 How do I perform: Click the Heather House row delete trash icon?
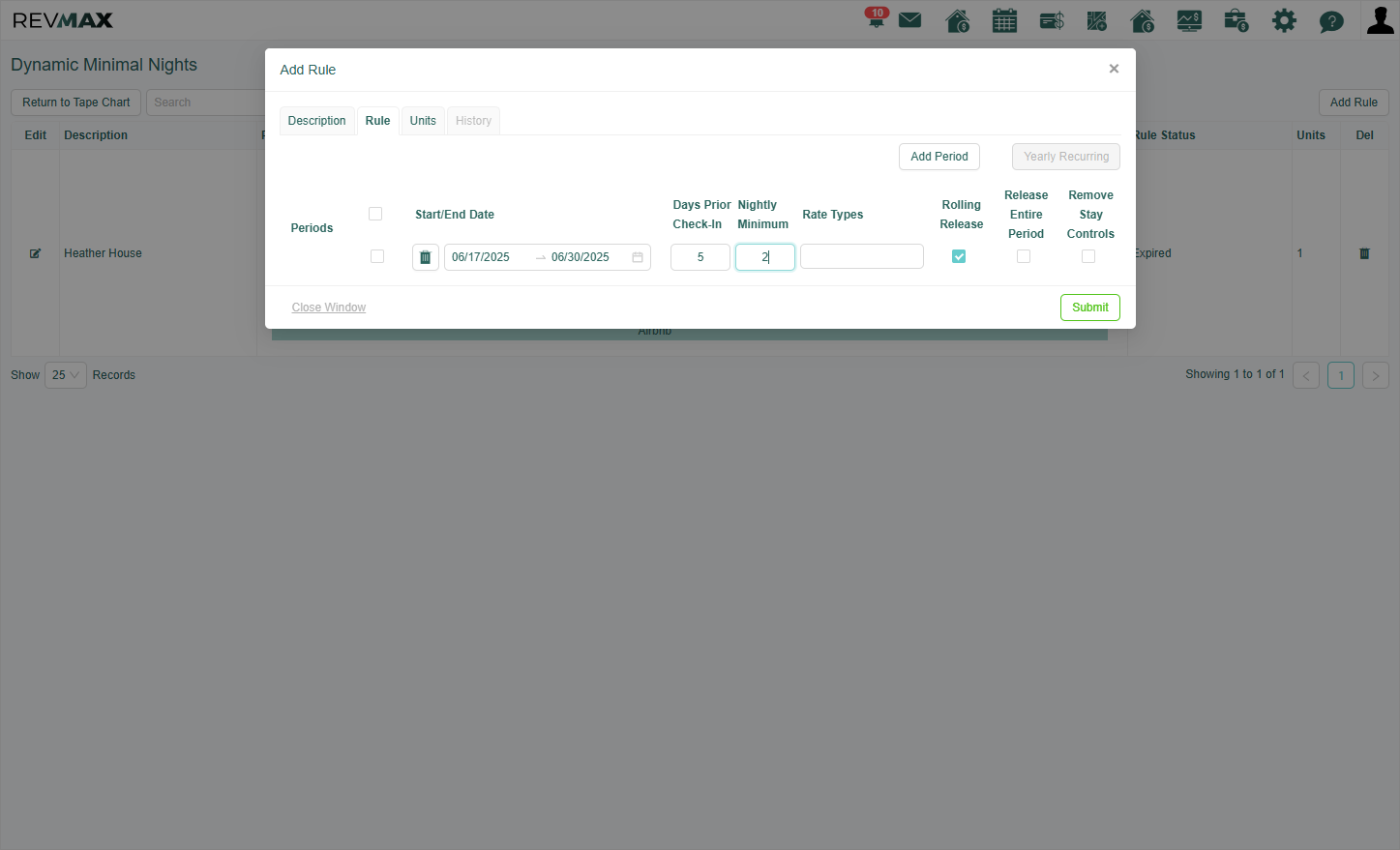[1364, 253]
